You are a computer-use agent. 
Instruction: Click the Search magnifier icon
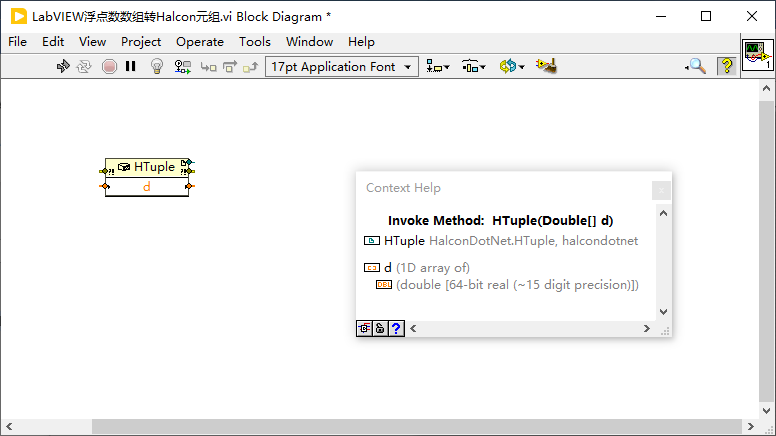(696, 66)
